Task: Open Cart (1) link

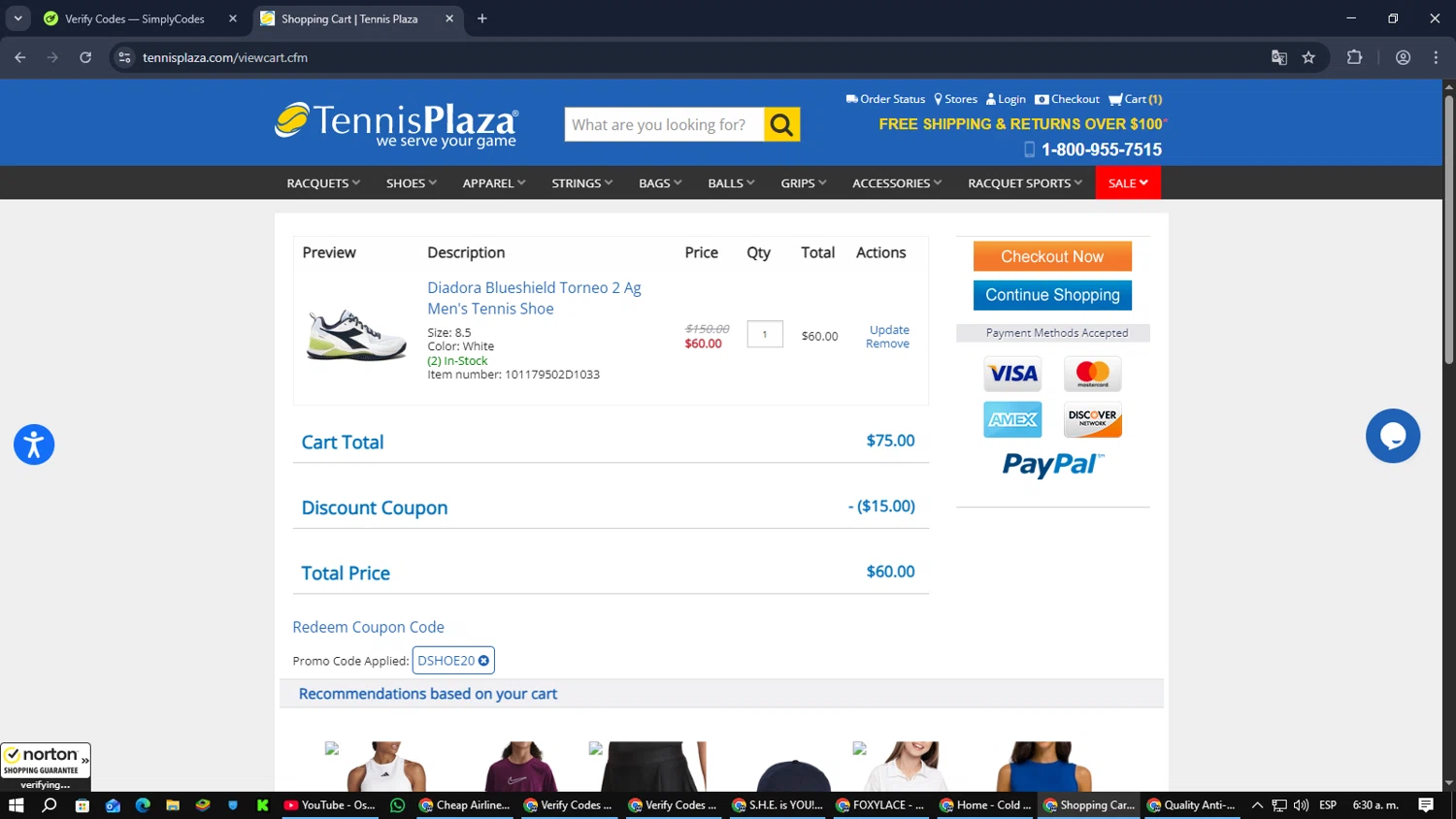Action: point(1136,99)
